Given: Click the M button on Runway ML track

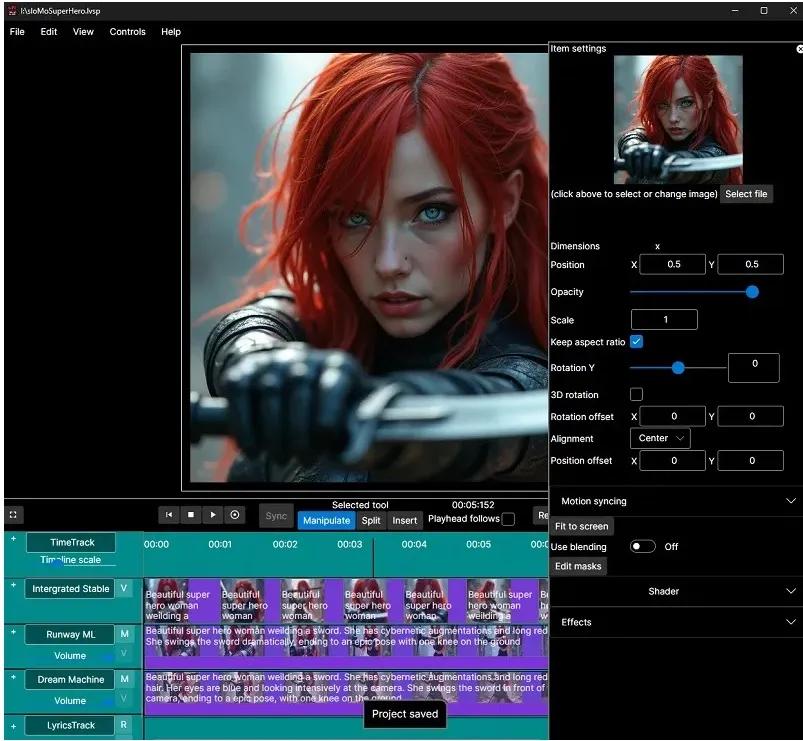Looking at the screenshot, I should 125,634.
